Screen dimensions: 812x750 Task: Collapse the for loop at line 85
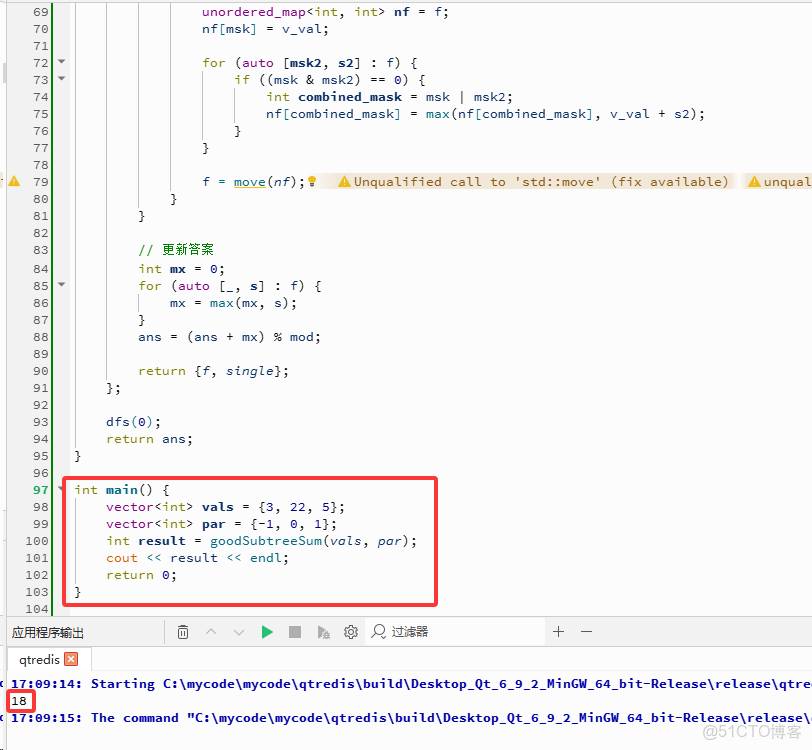tap(62, 284)
